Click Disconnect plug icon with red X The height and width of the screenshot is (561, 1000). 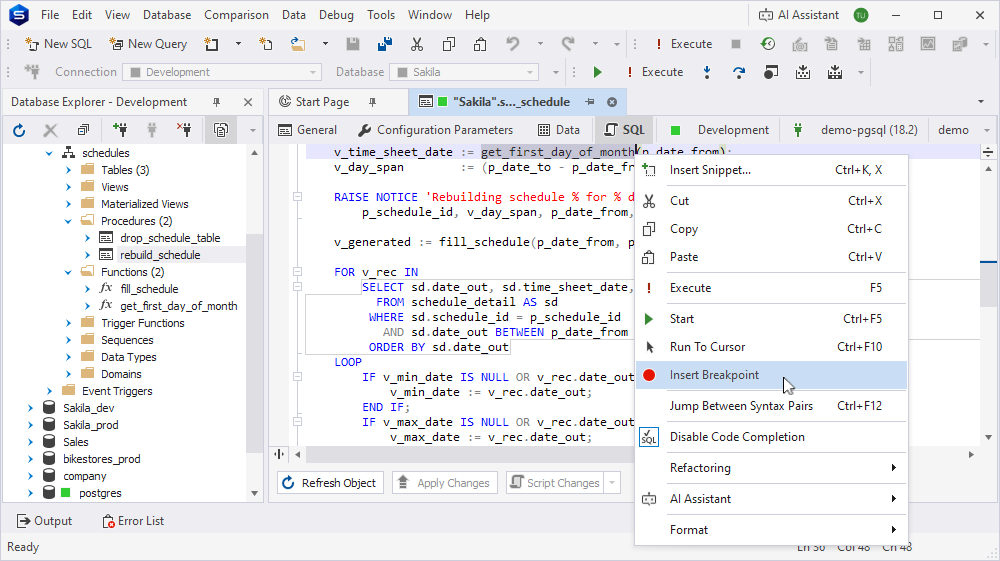coord(184,130)
